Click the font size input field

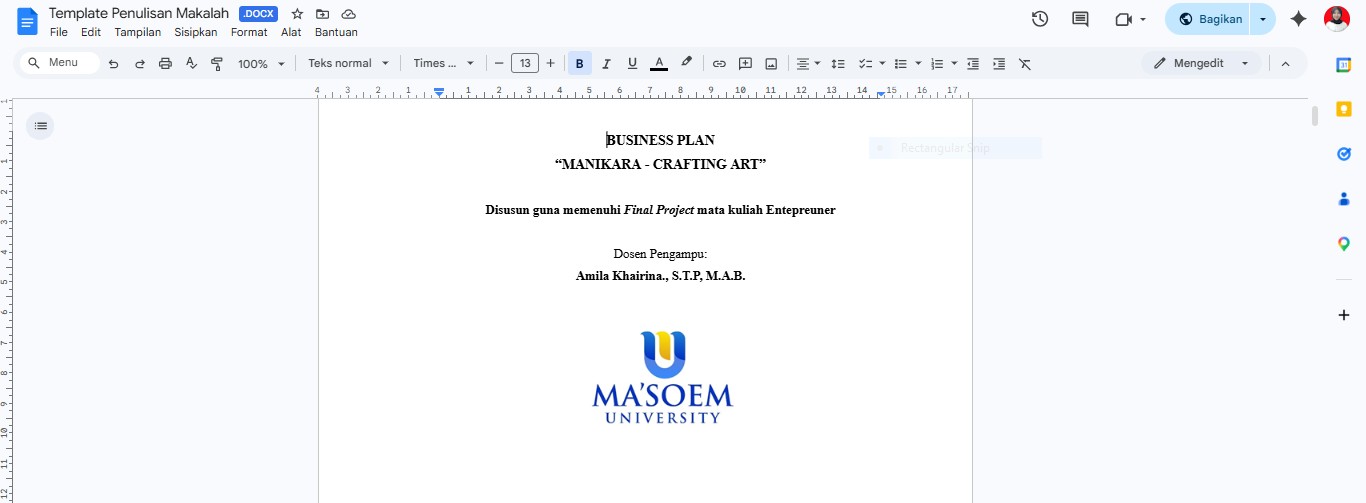525,63
